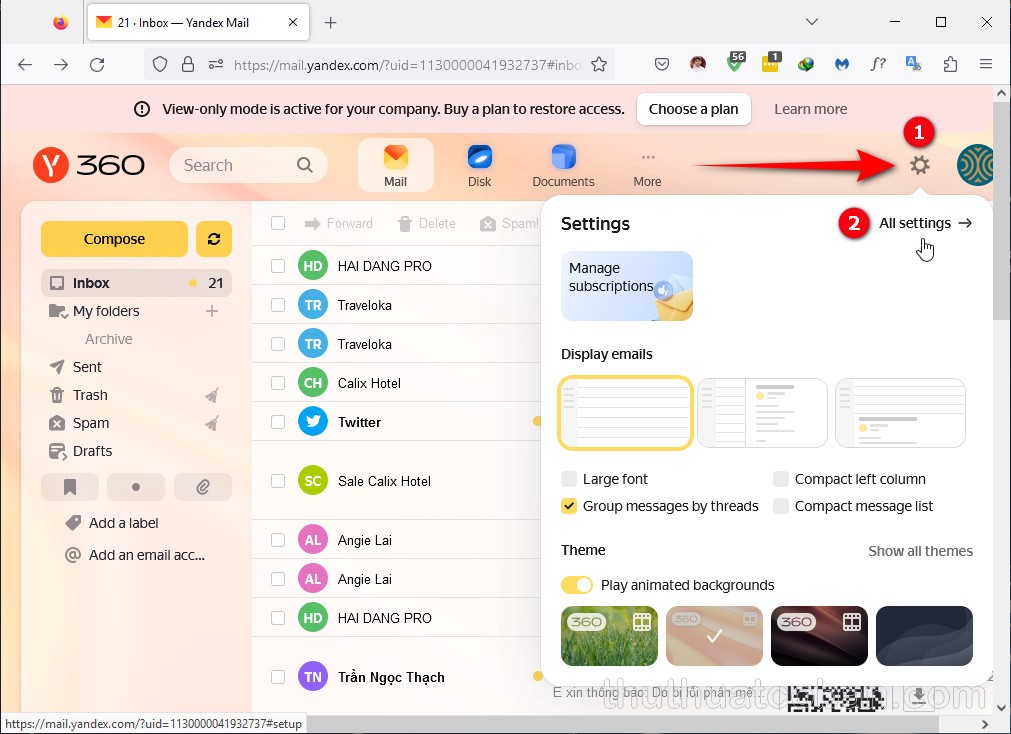Open Firefox list all tabs dropdown
The width and height of the screenshot is (1011, 734).
pyautogui.click(x=813, y=22)
